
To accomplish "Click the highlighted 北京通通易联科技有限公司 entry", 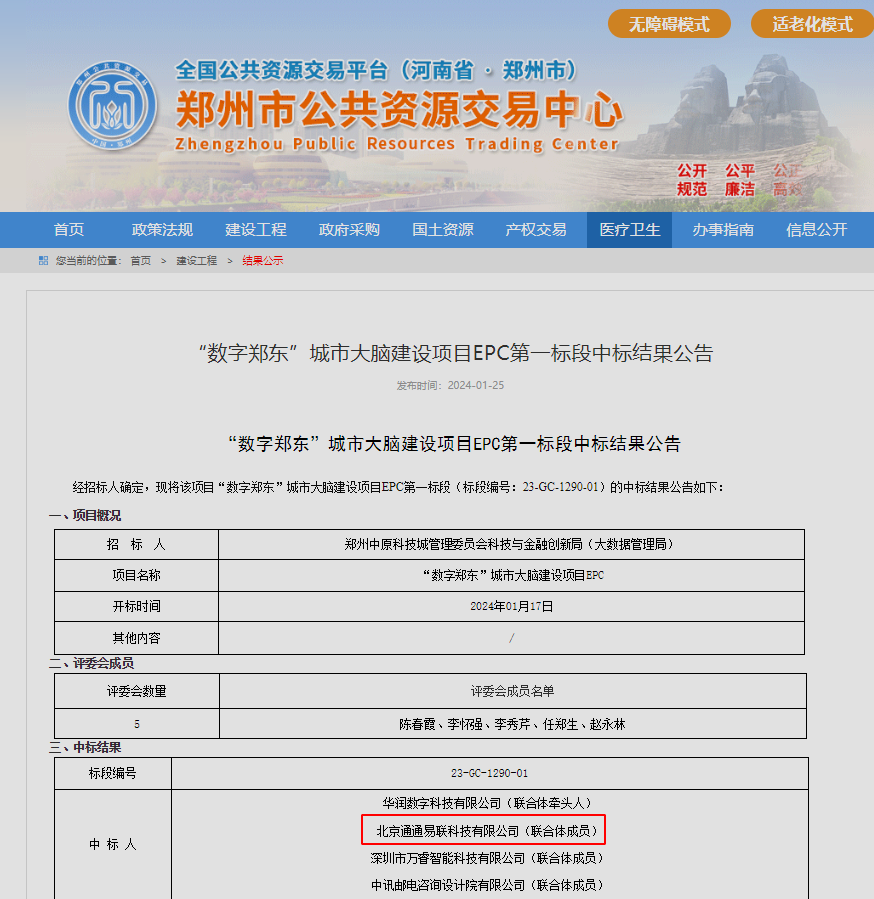I will coord(485,831).
